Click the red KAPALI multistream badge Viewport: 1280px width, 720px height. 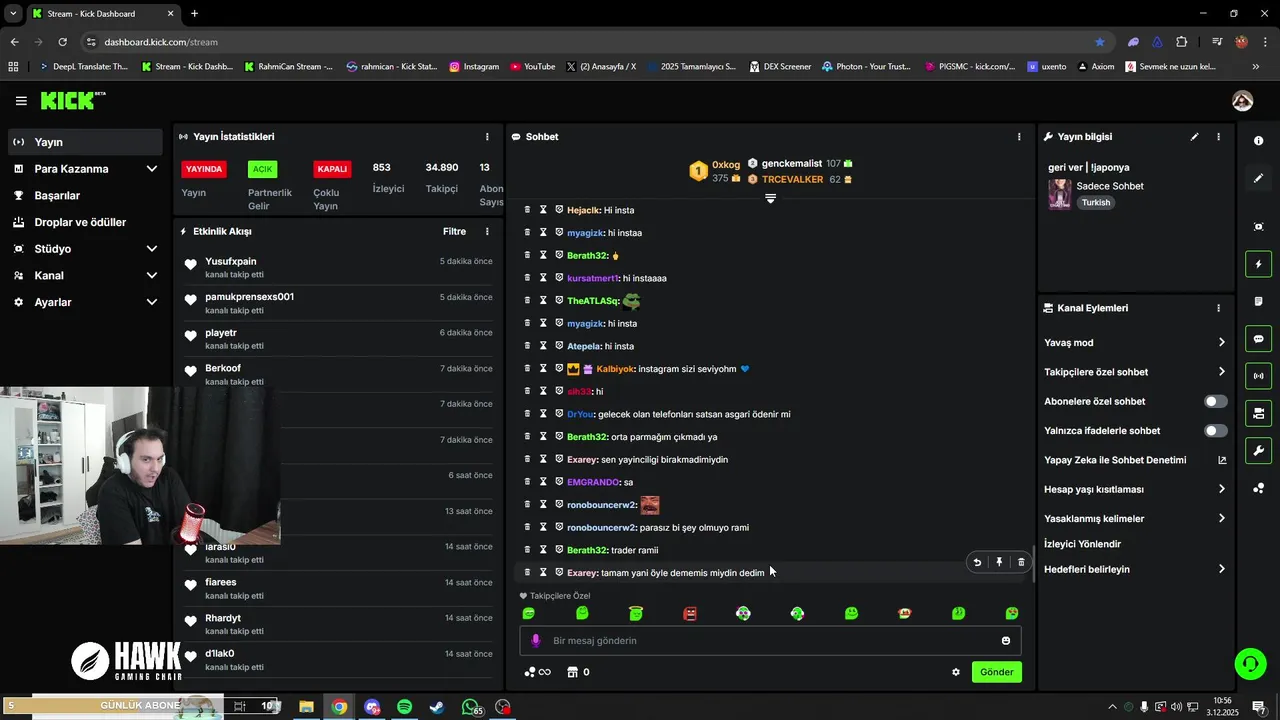click(x=332, y=169)
